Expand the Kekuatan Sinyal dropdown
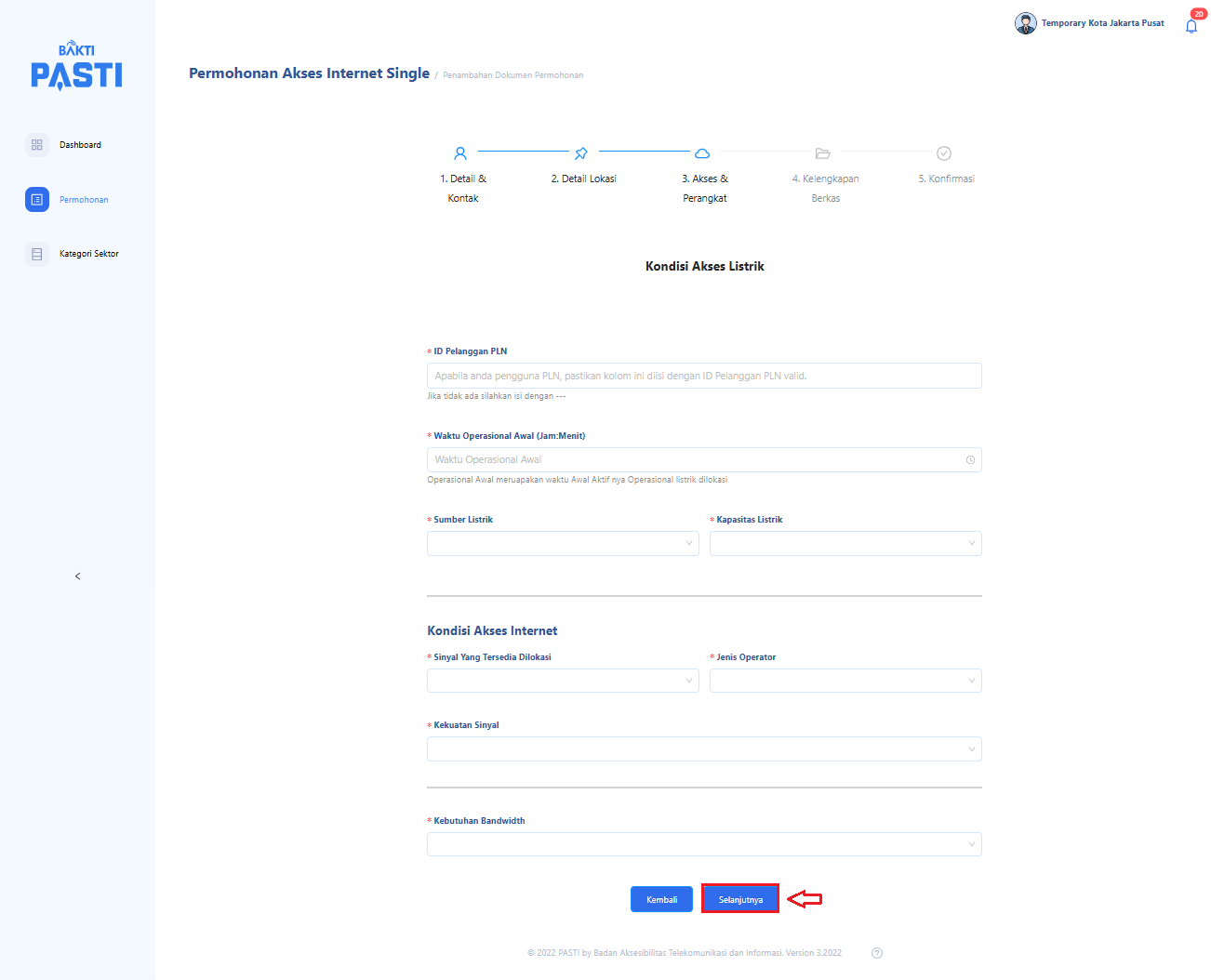The width and height of the screenshot is (1211, 980). (x=704, y=748)
